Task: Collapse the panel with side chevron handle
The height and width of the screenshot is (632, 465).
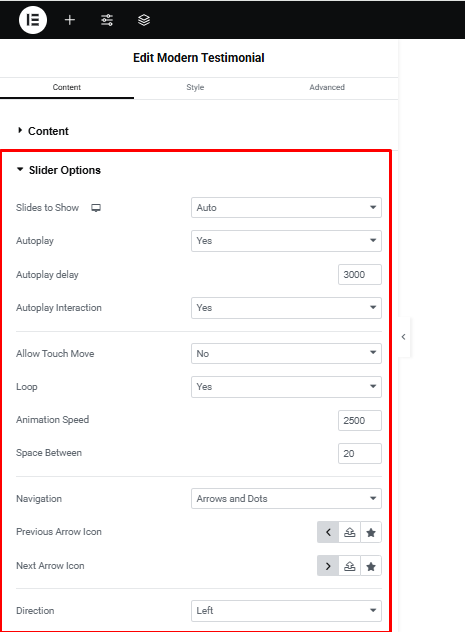Action: click(404, 337)
